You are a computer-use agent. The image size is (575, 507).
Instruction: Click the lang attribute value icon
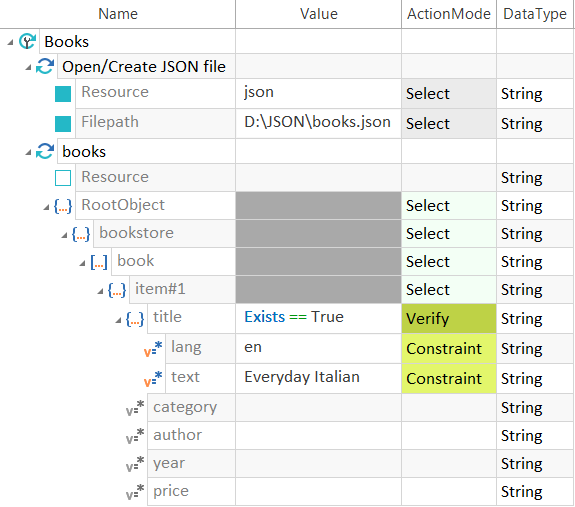tap(153, 349)
